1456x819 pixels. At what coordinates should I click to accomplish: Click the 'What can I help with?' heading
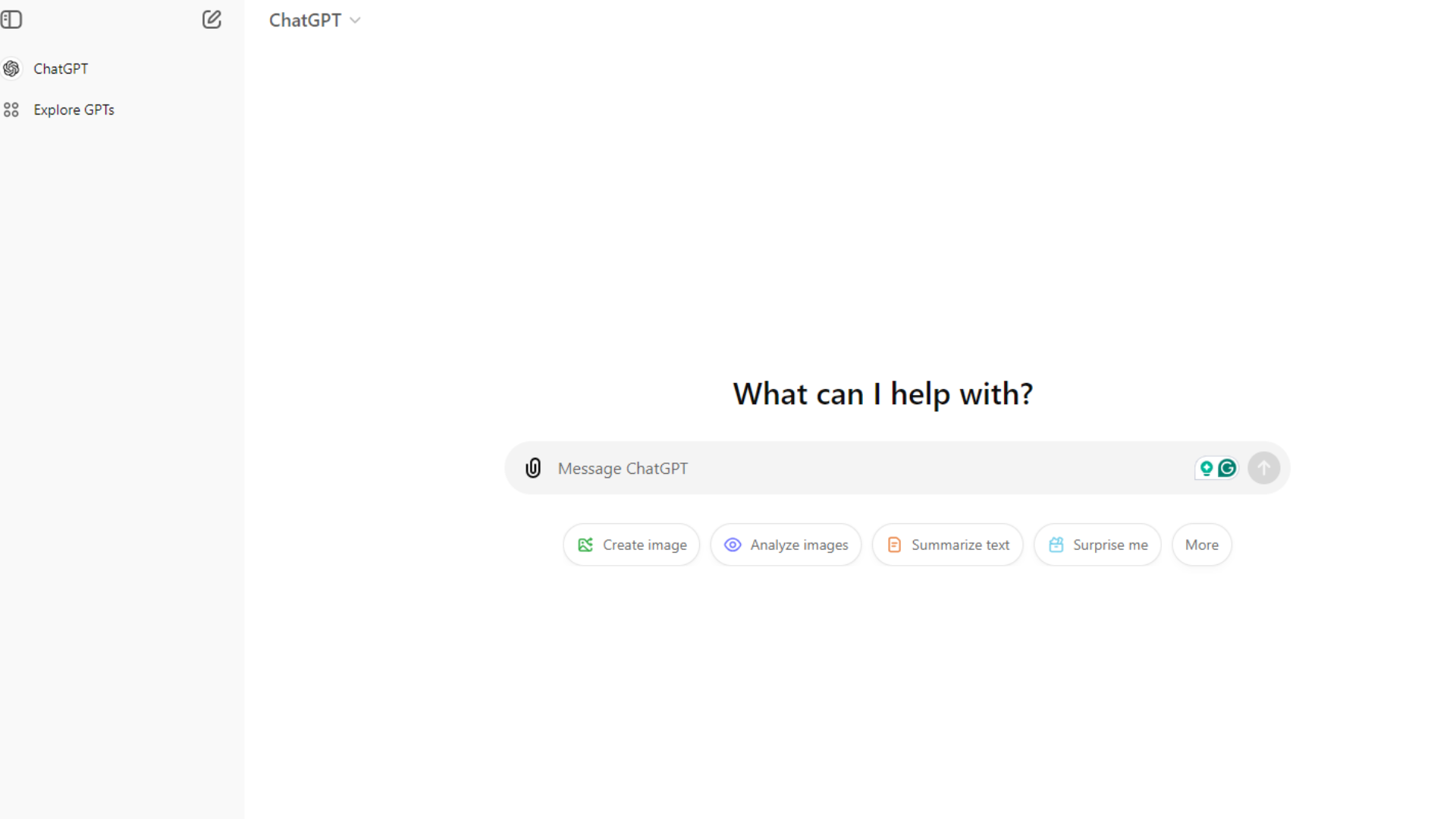tap(883, 394)
